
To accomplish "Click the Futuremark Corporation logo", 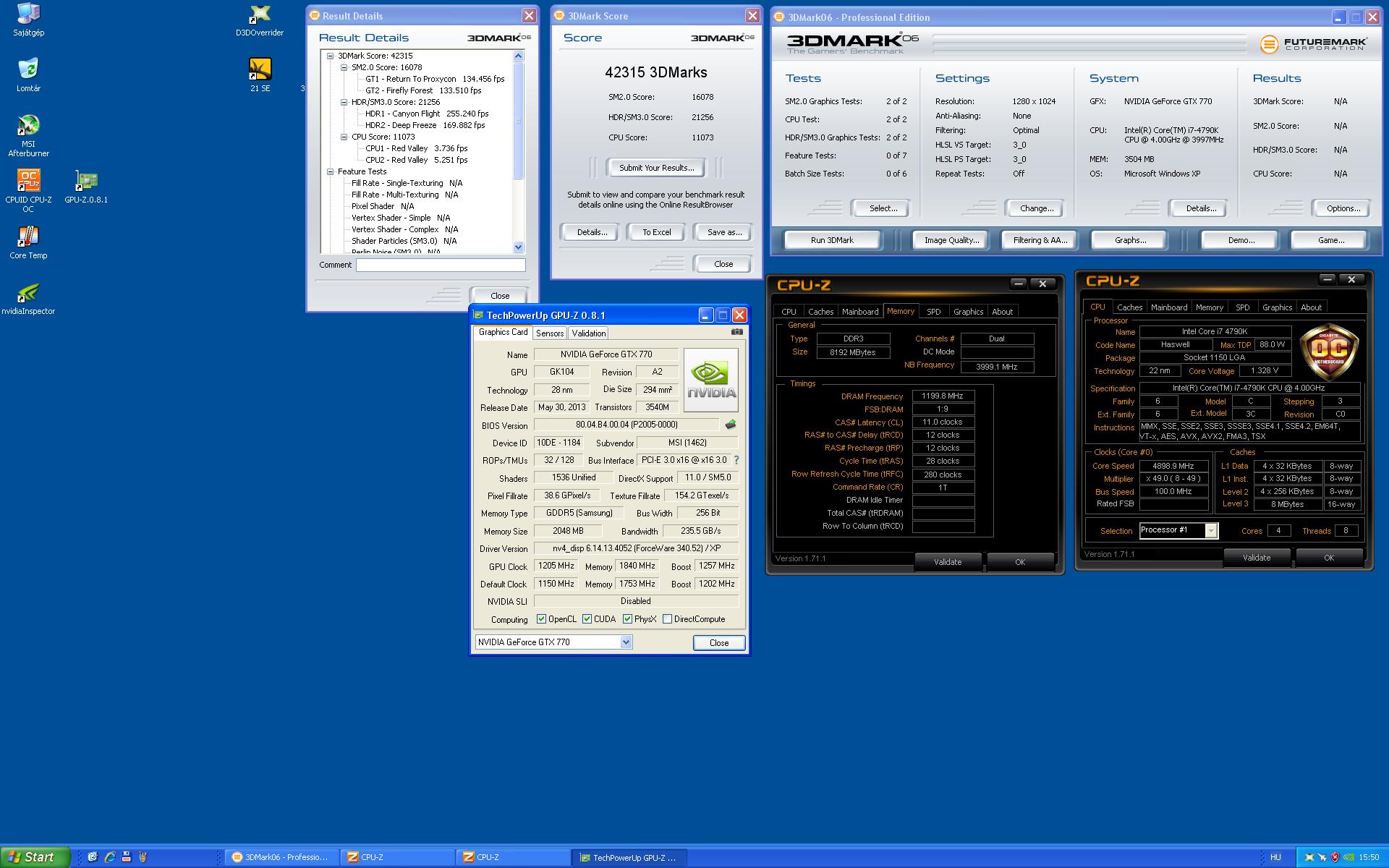I will (x=1313, y=44).
